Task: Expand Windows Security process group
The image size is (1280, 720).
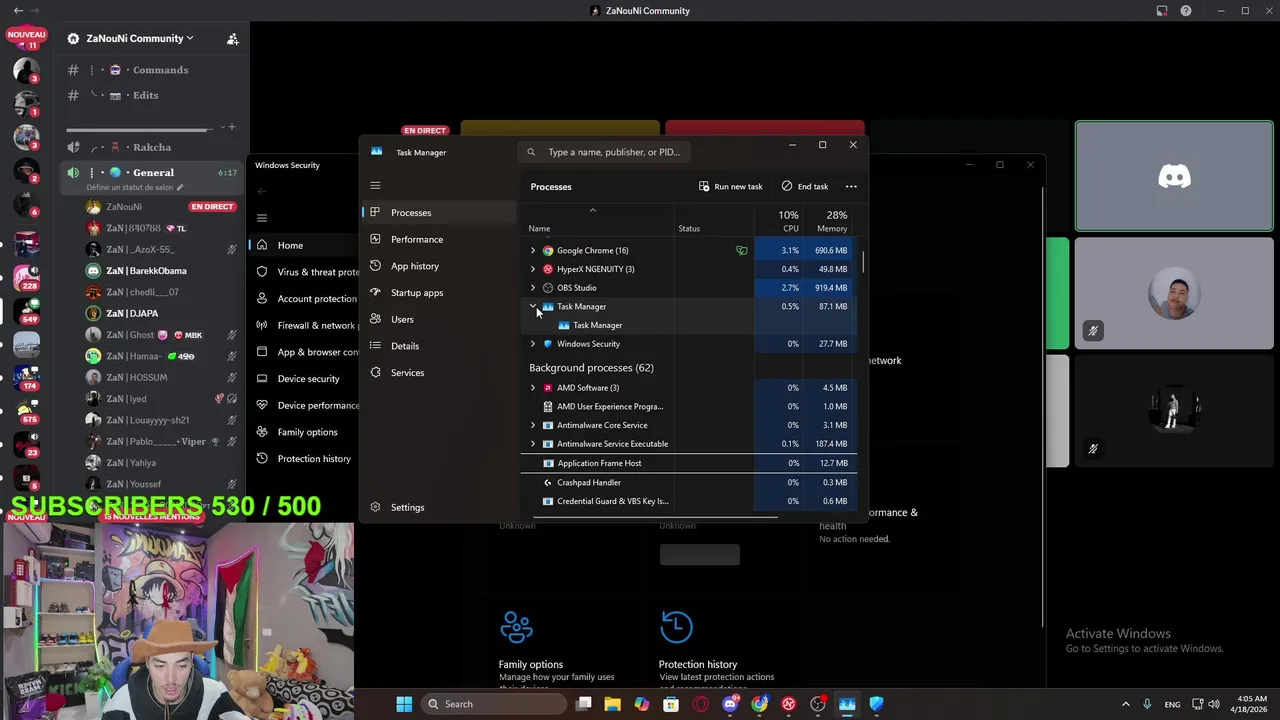Action: [532, 344]
